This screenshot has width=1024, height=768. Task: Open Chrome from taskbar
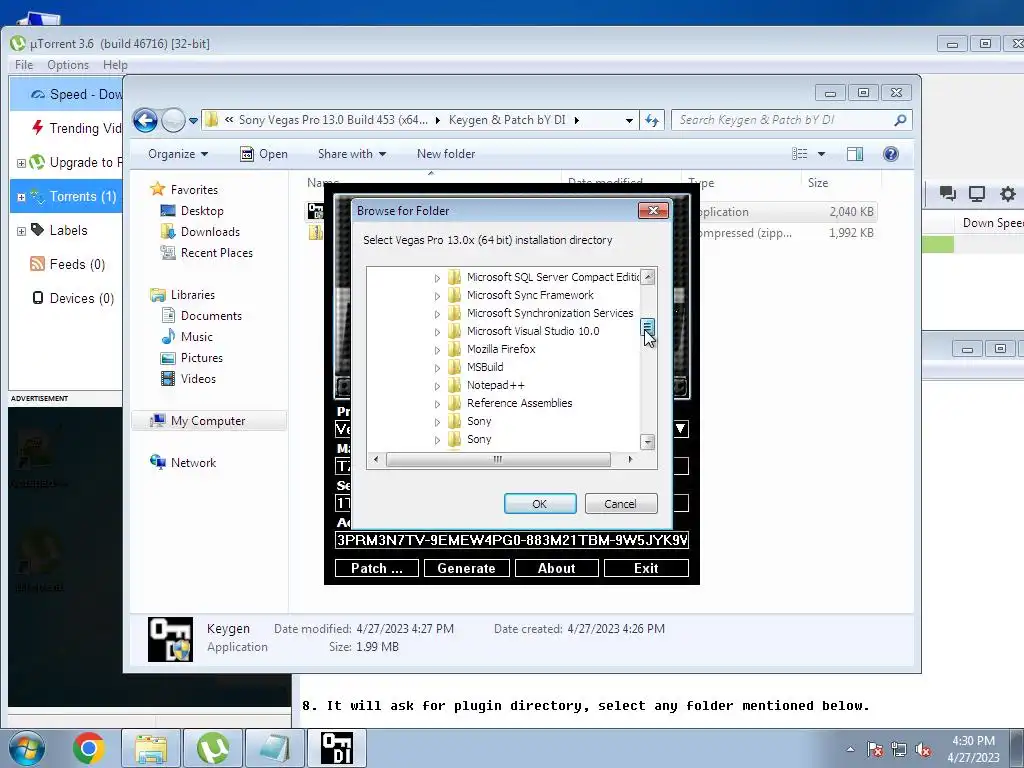pyautogui.click(x=89, y=748)
